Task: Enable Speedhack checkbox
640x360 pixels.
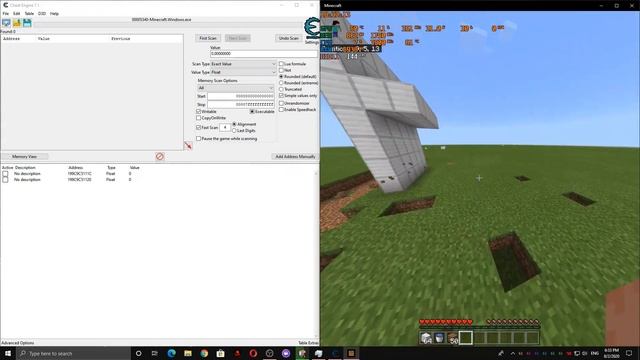Action: pyautogui.click(x=281, y=109)
